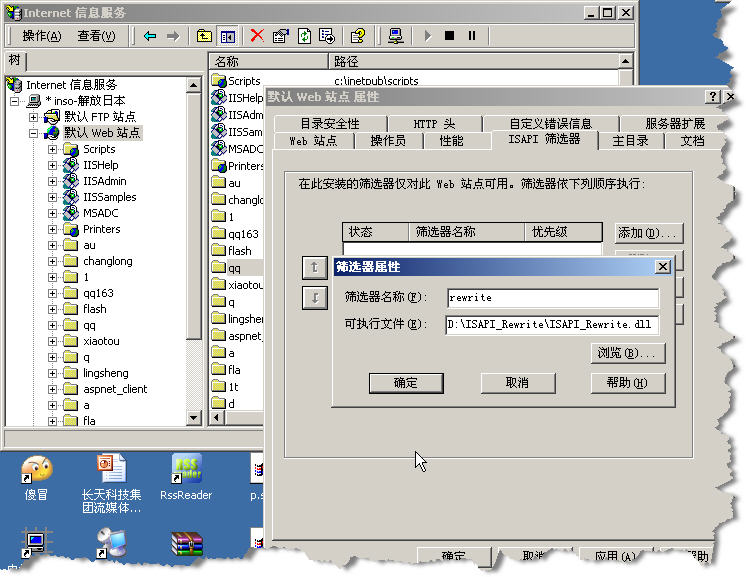
Task: Click the Pause item toolbar button
Action: pos(471,36)
